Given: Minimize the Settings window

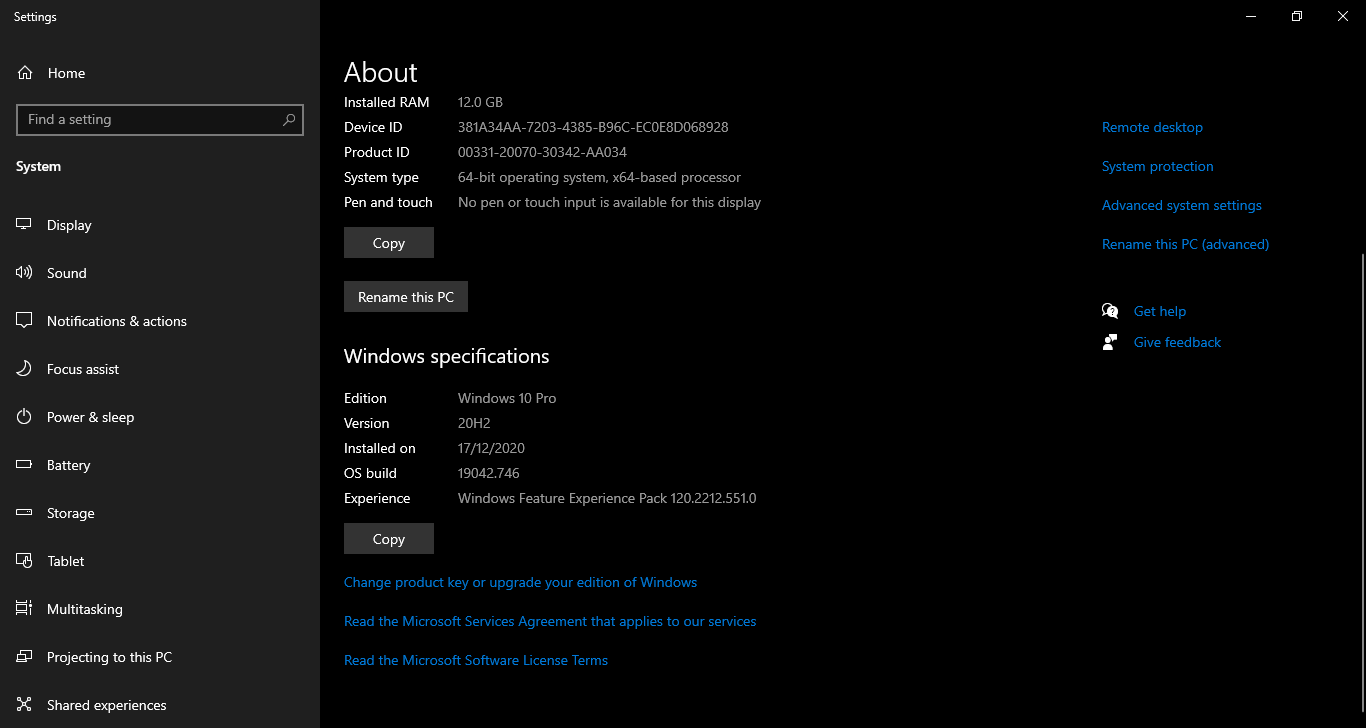Looking at the screenshot, I should [x=1251, y=16].
